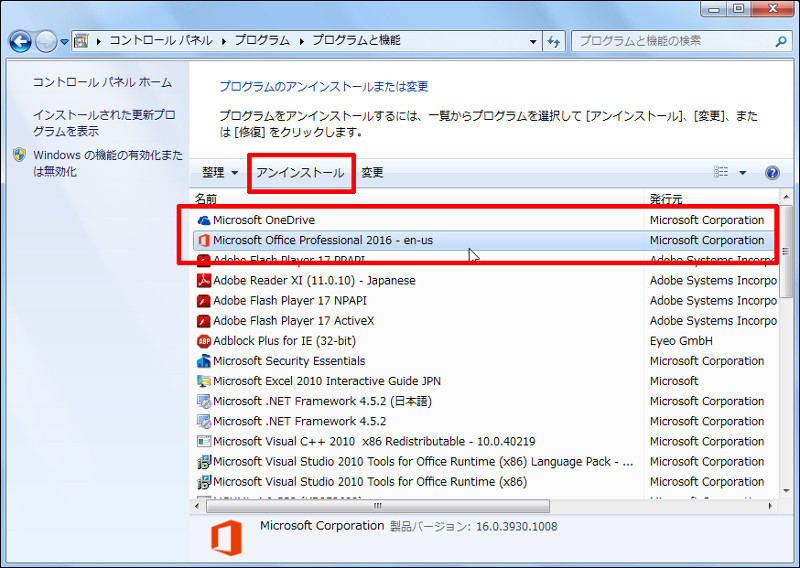800x568 pixels.
Task: Select Adobe Flash Player 17 ActiveX text
Action: (294, 320)
